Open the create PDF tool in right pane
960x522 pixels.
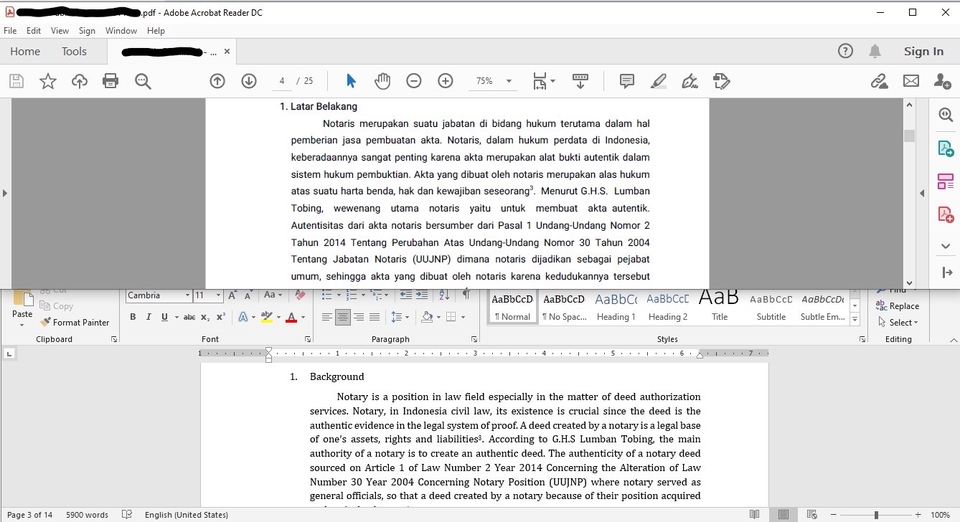[x=945, y=214]
